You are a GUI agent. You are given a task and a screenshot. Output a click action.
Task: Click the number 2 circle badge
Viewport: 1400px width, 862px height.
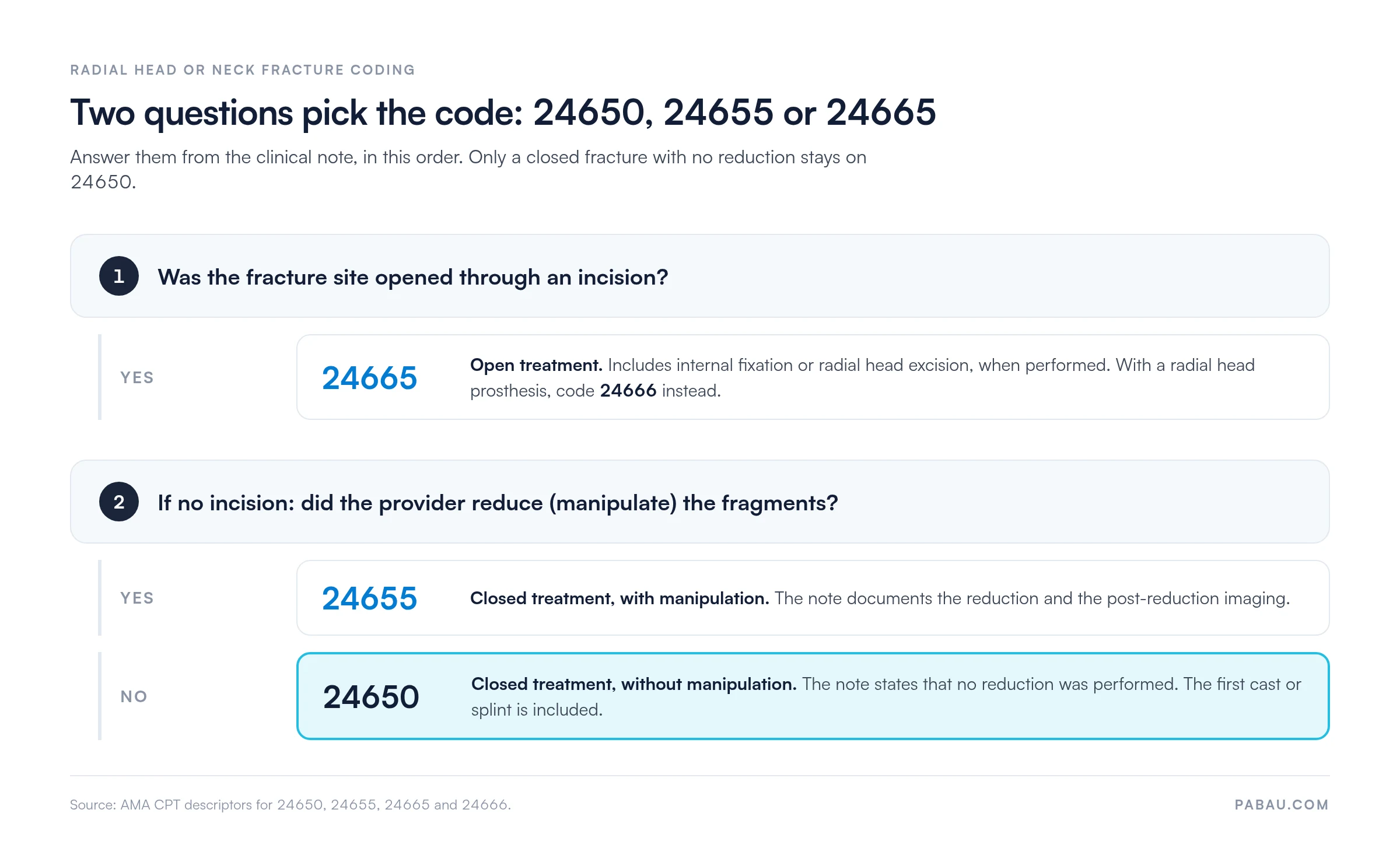pos(119,502)
